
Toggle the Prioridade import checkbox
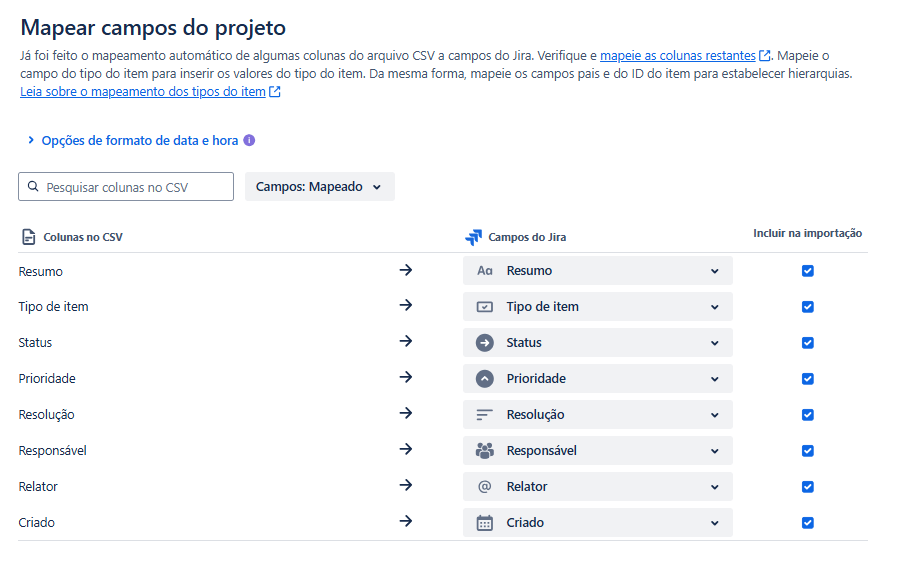808,379
